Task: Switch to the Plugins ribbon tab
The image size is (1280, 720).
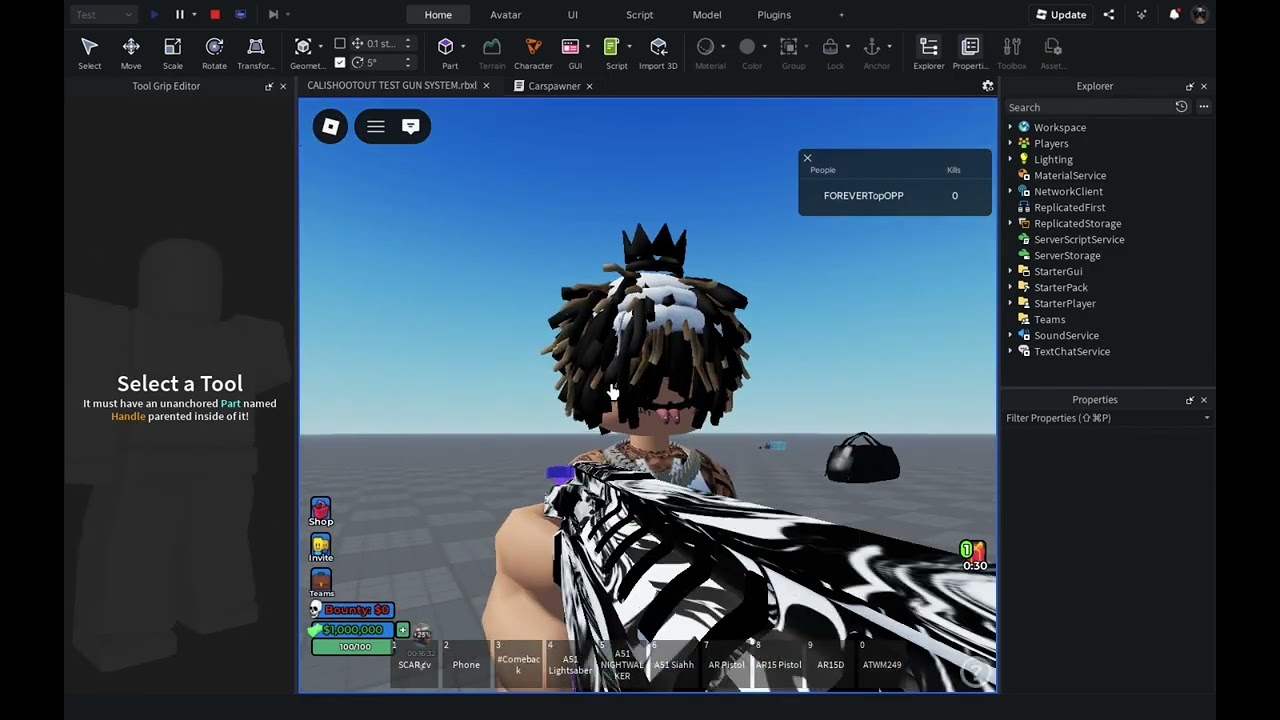Action: pyautogui.click(x=774, y=15)
